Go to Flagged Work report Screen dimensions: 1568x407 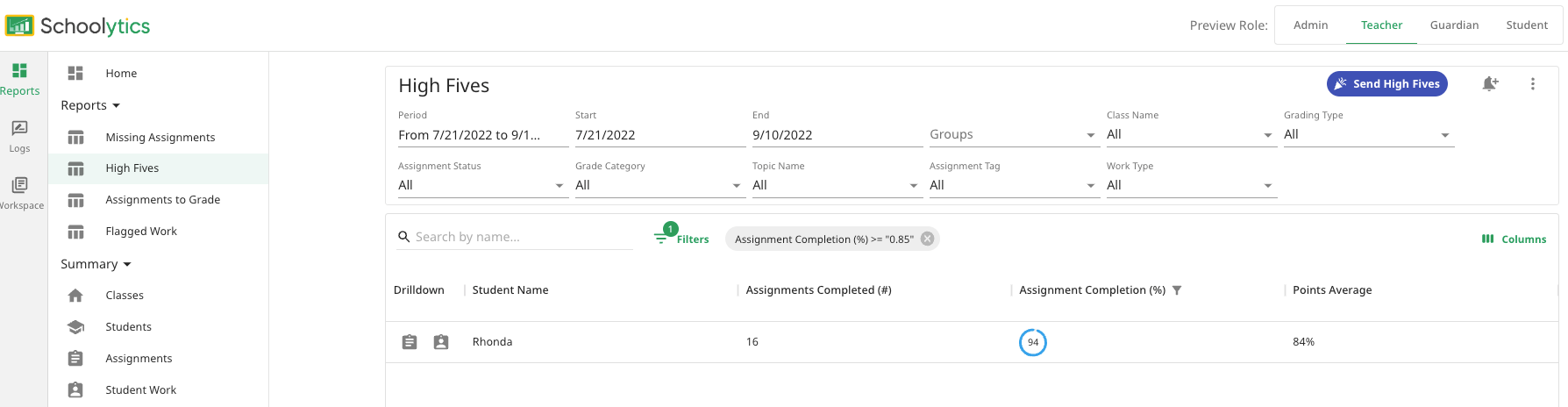[x=140, y=232]
